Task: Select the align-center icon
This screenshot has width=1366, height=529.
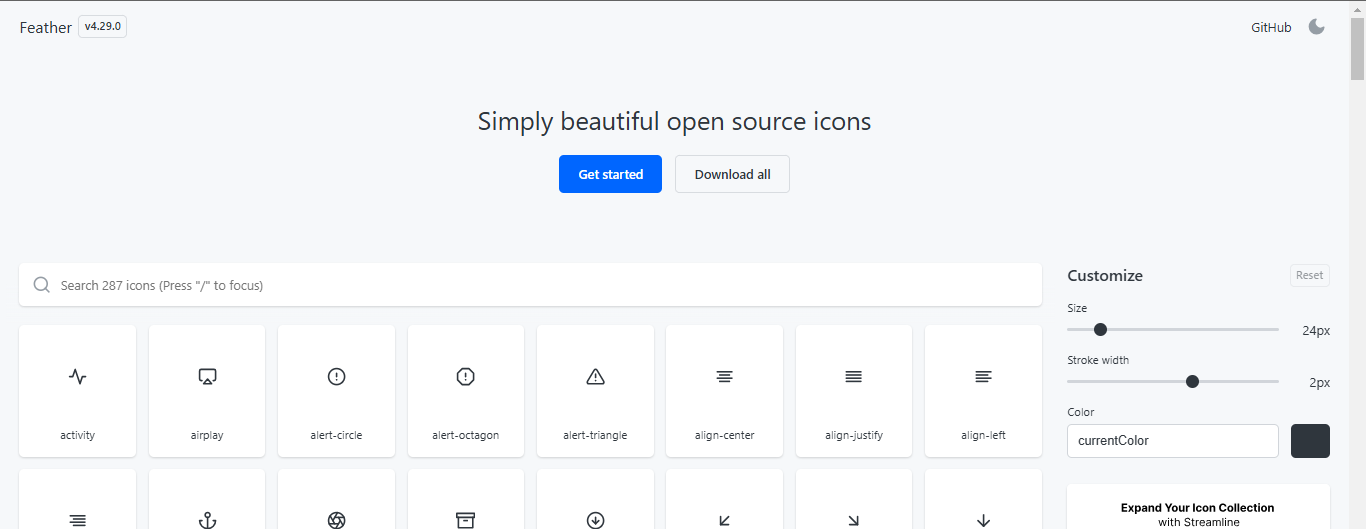Action: pyautogui.click(x=724, y=391)
